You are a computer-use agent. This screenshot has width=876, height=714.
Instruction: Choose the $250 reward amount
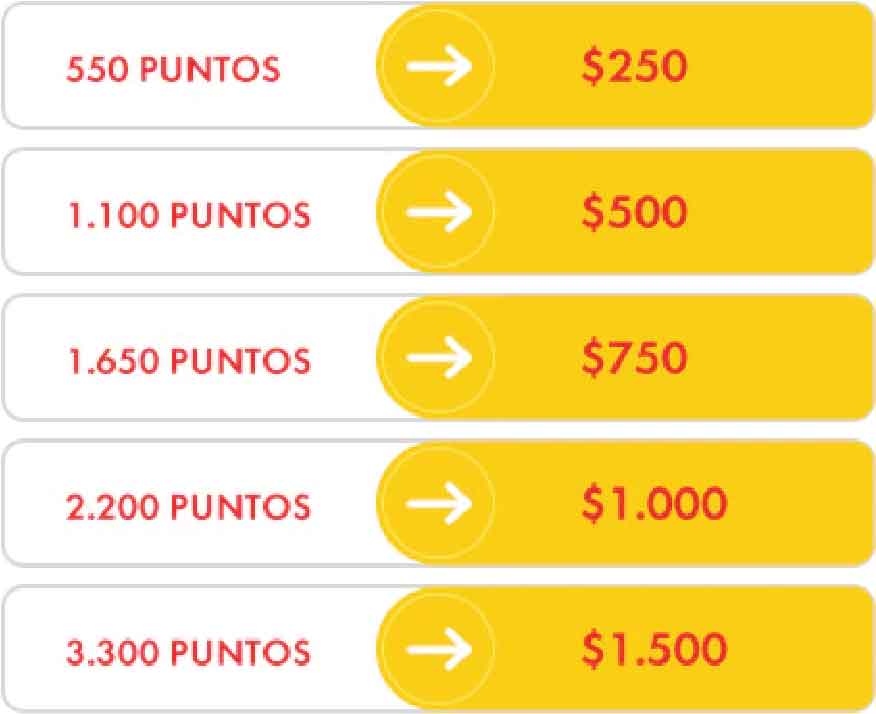pos(634,66)
